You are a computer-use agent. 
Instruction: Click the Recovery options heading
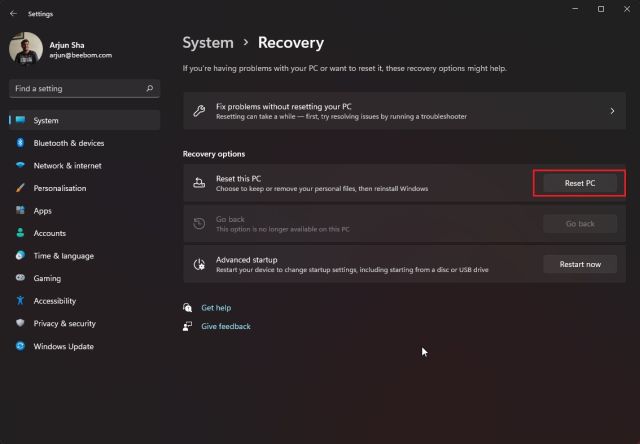(x=214, y=154)
